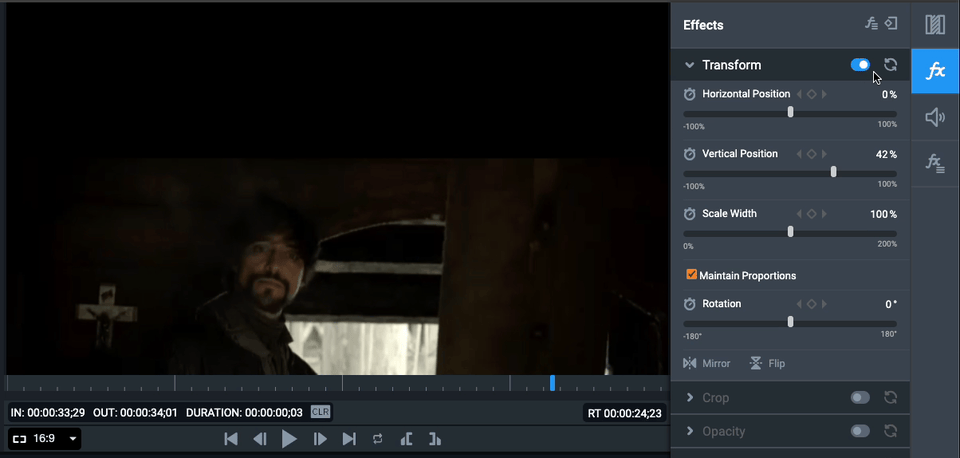Click the import effects icon in Effects header

[891, 24]
